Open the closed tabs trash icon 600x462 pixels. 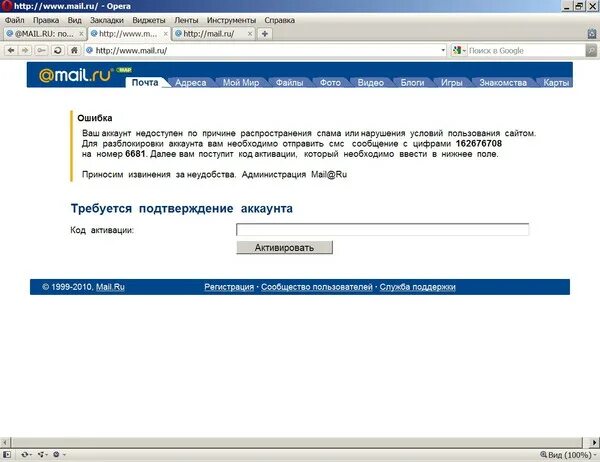click(592, 34)
